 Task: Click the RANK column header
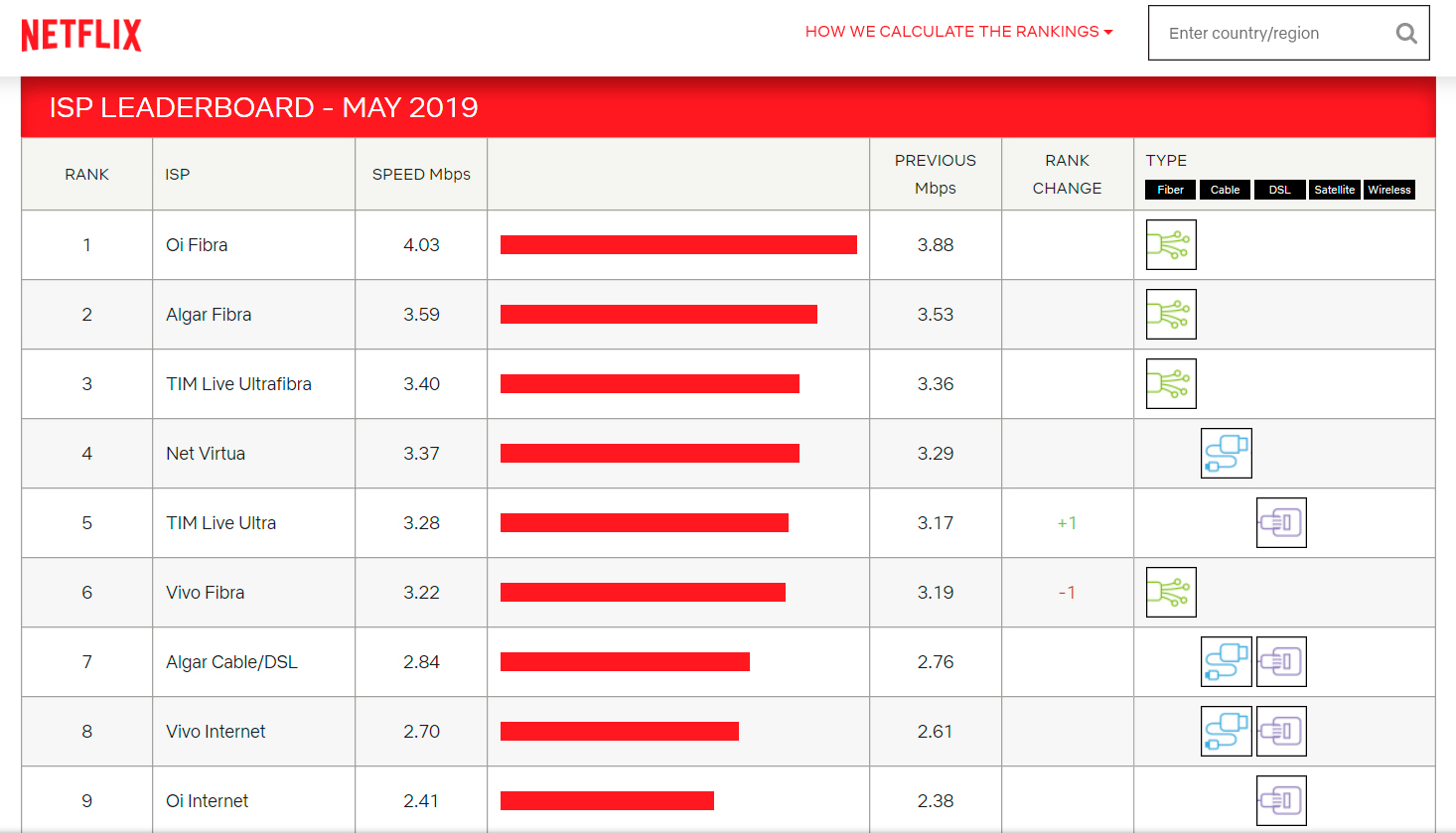click(86, 174)
